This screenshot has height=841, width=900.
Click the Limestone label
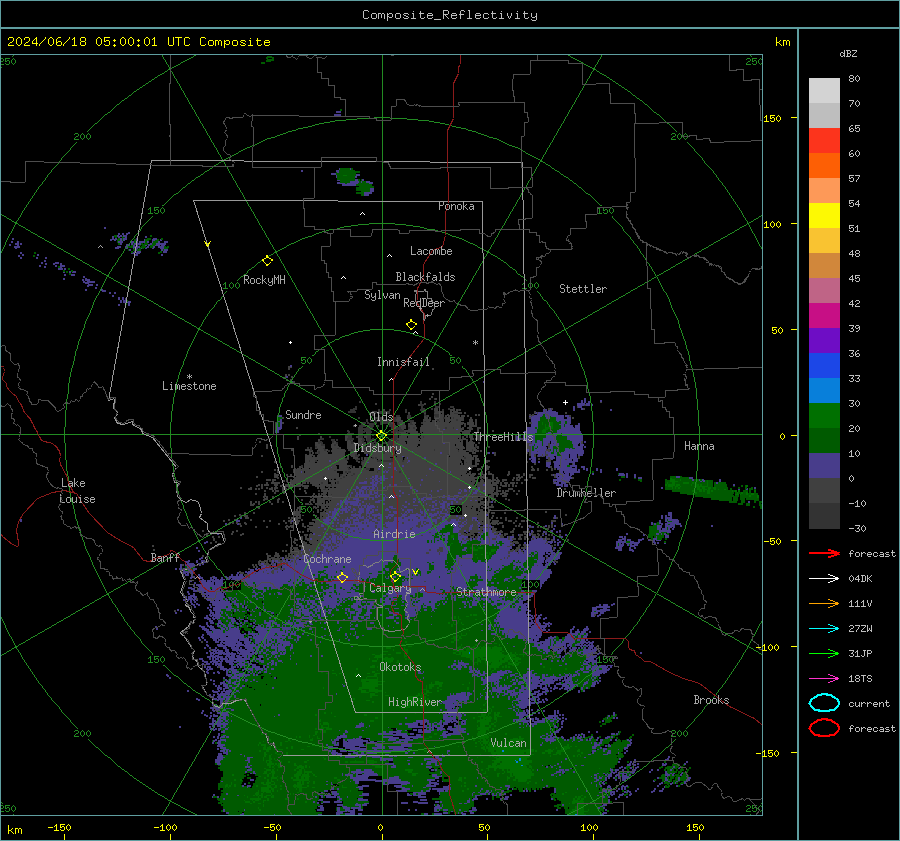click(x=189, y=386)
